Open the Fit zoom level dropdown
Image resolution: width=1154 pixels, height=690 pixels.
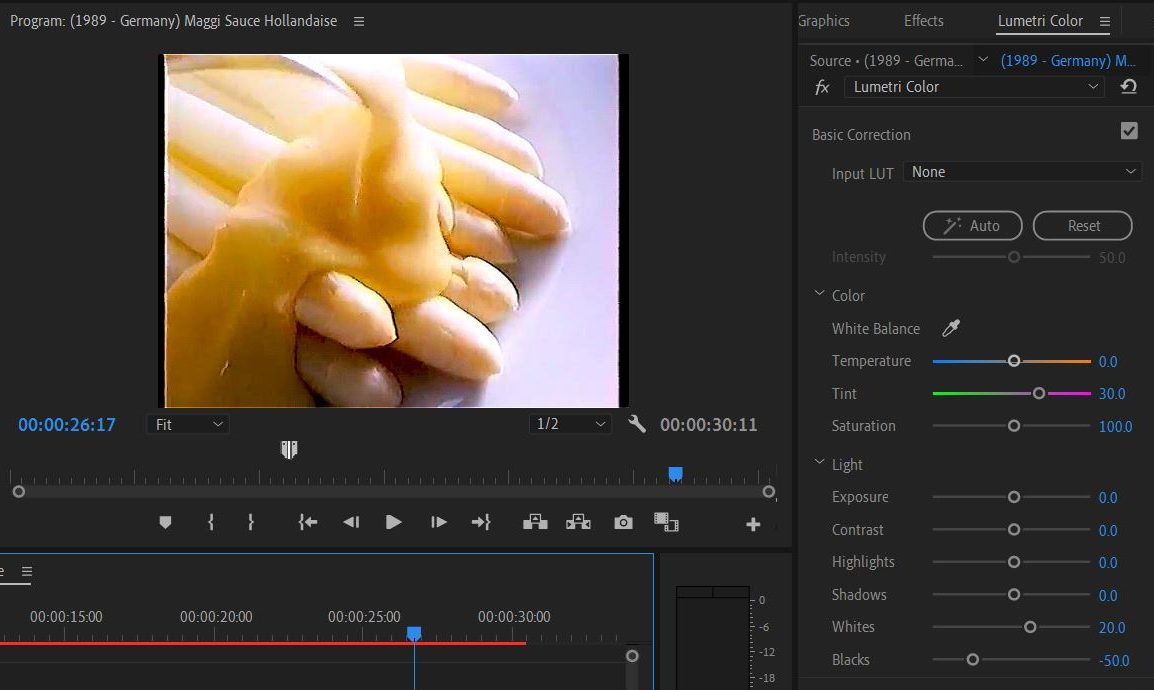coord(188,424)
